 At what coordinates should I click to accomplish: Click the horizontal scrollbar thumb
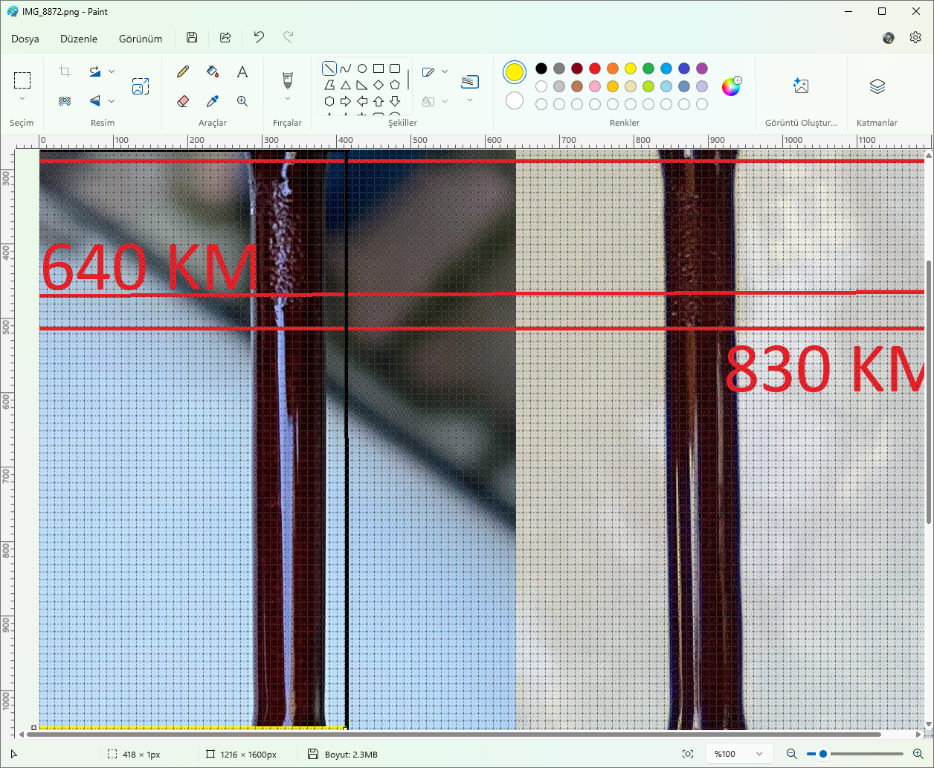(x=453, y=734)
